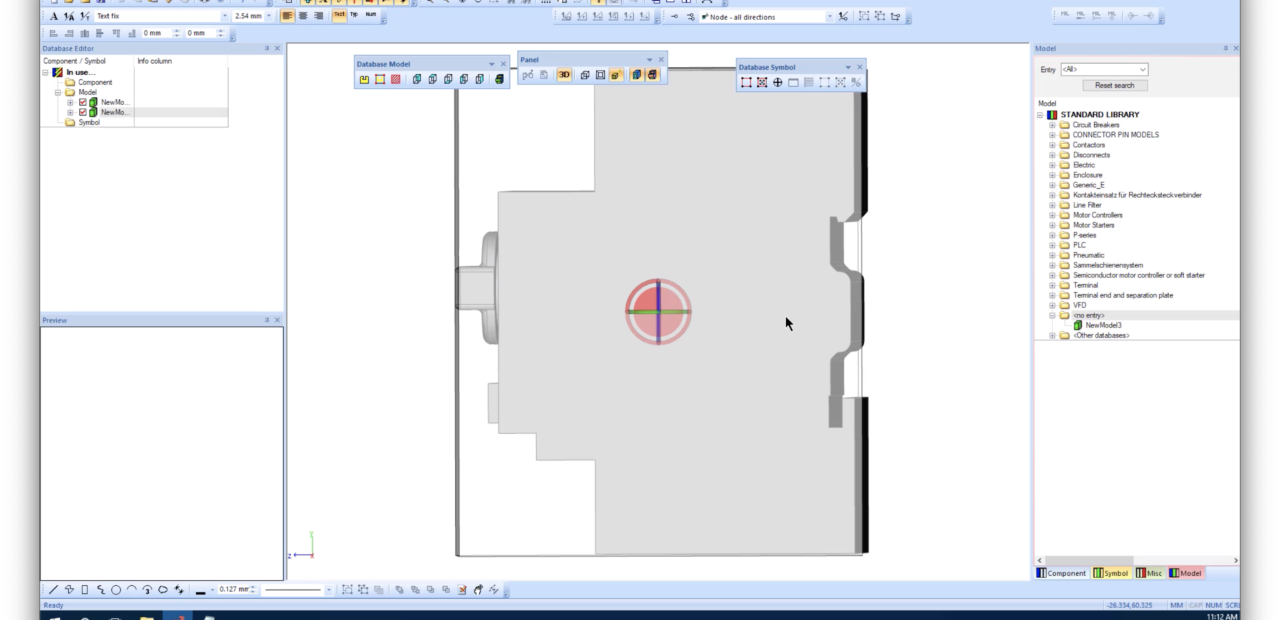Image resolution: width=1280 pixels, height=620 pixels.
Task: Click the Reset search button
Action: 1114,85
